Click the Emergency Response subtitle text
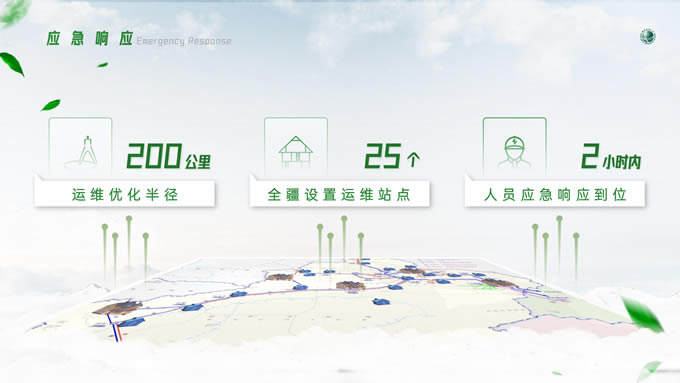The height and width of the screenshot is (383, 680). click(184, 41)
